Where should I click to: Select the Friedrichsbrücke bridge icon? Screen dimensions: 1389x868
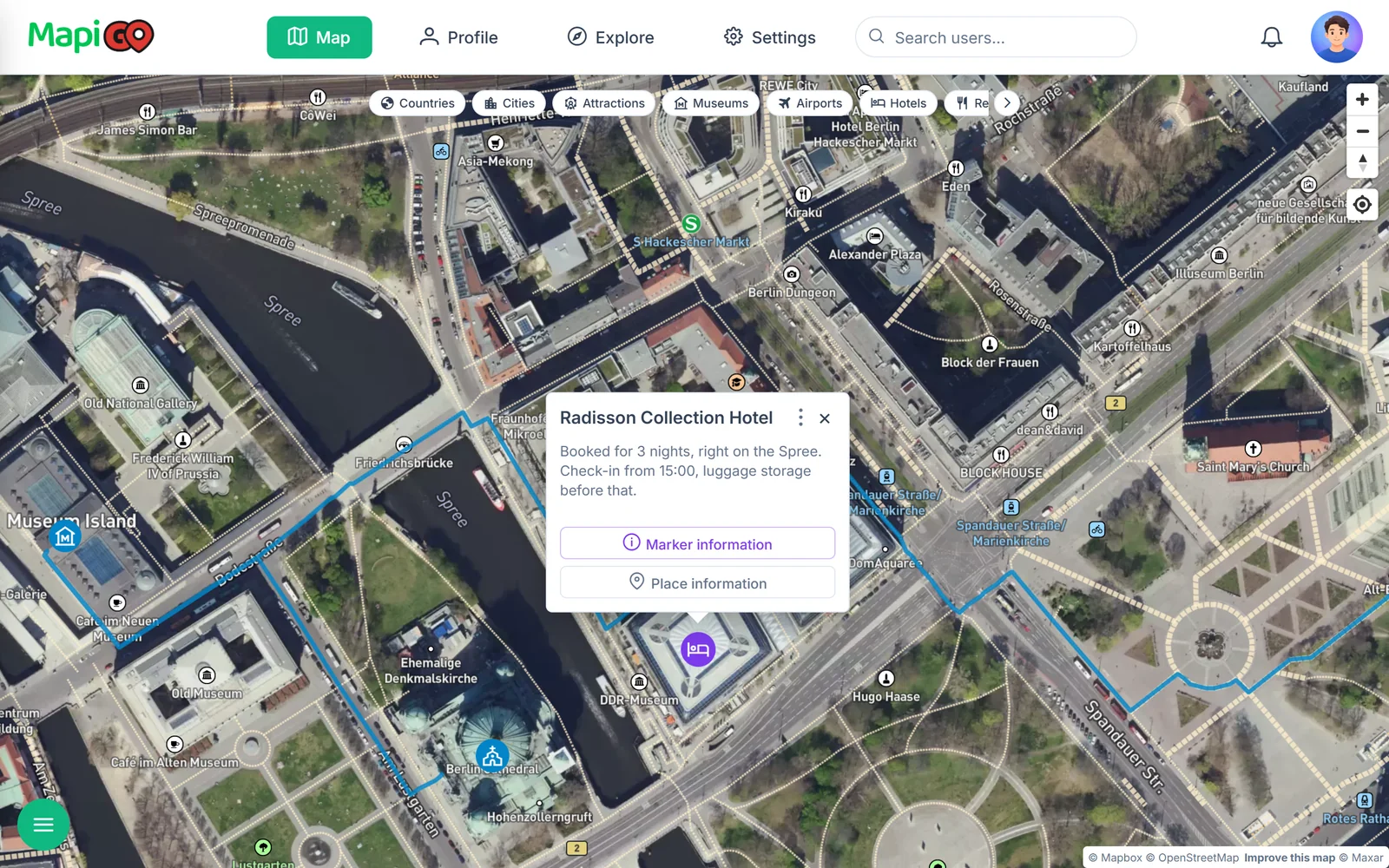click(x=404, y=445)
